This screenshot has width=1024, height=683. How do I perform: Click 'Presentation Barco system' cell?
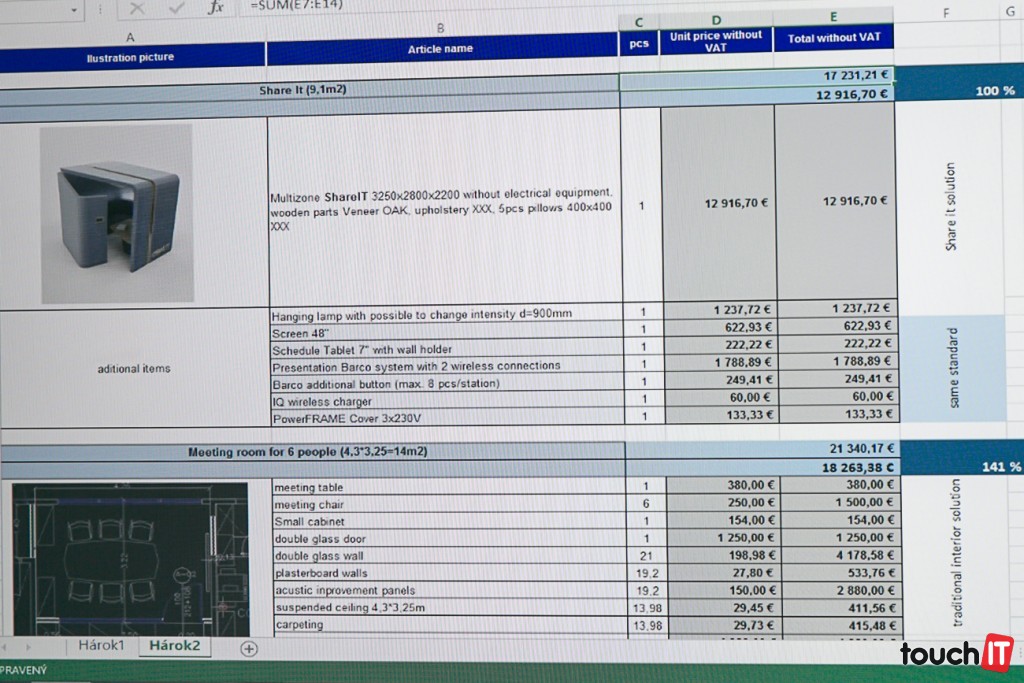point(447,366)
